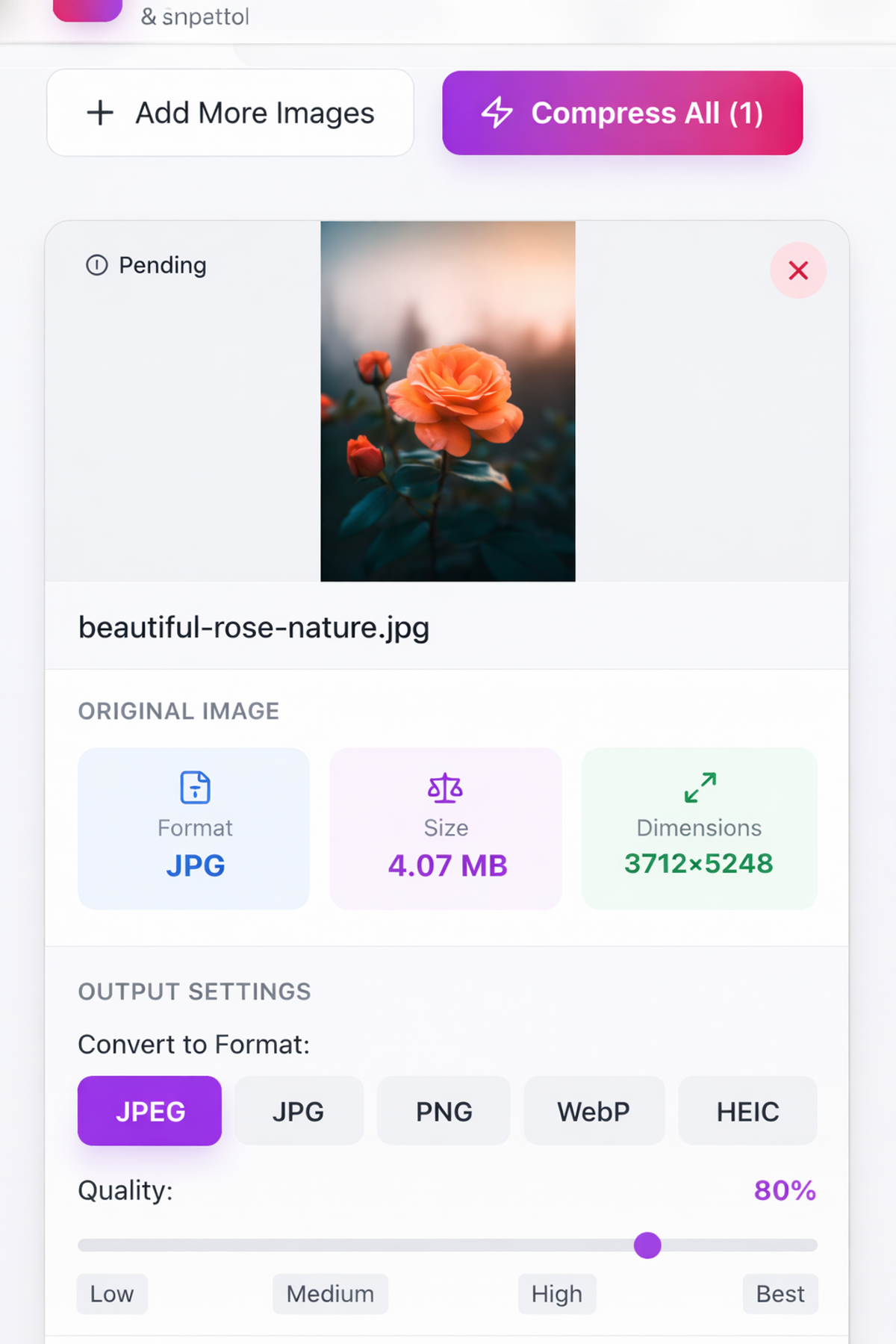
Task: Click the scale icon in the Size card
Action: 446,786
